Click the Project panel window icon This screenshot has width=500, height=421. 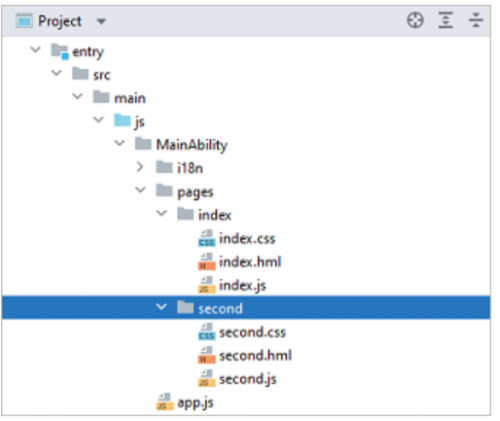(24, 21)
